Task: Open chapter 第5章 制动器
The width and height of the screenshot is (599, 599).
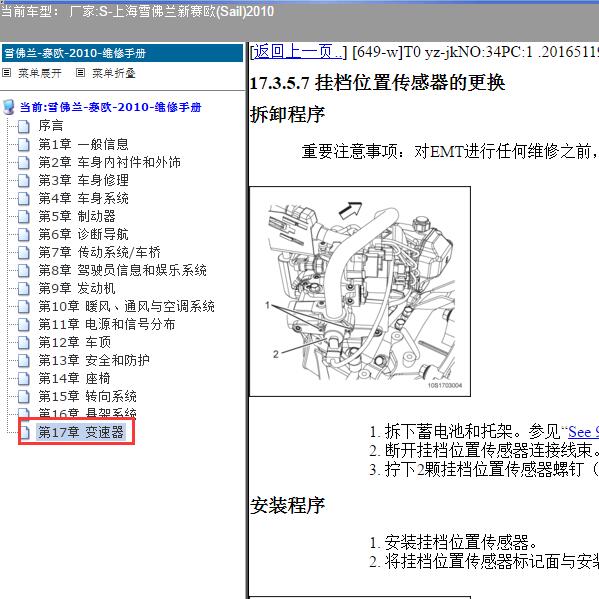Action: [x=77, y=216]
